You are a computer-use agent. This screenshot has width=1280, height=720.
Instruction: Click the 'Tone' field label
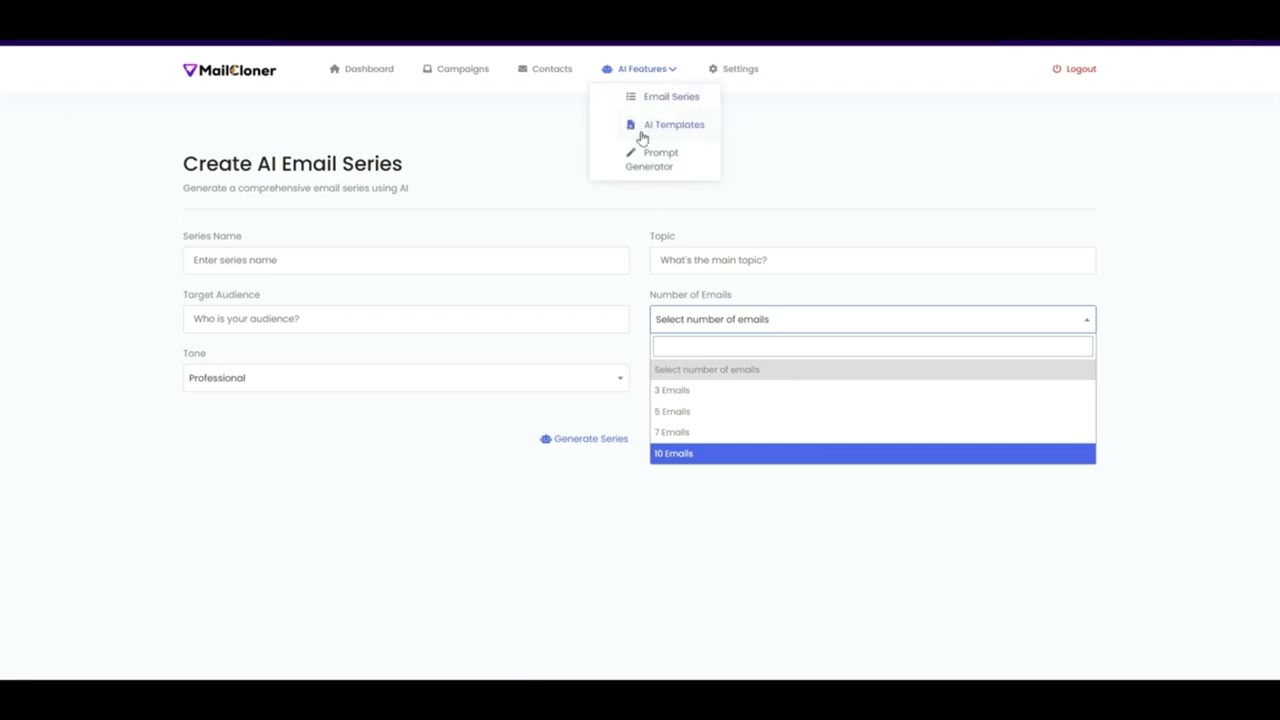tap(194, 353)
